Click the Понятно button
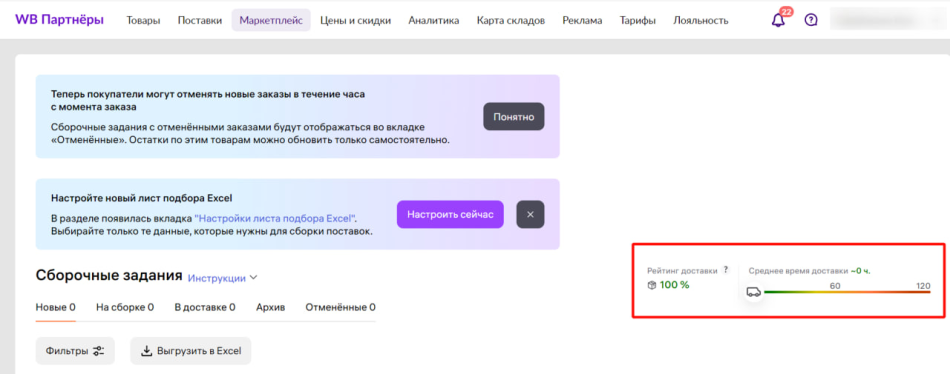Image resolution: width=950 pixels, height=374 pixels. (514, 116)
